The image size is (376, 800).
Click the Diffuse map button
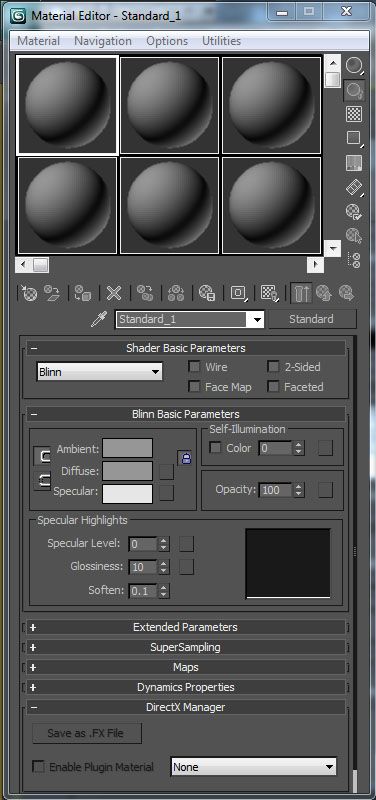(166, 472)
